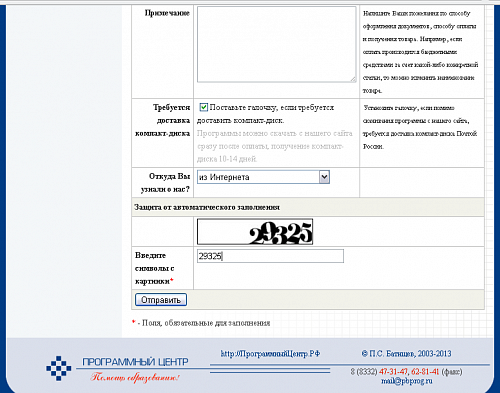Click the 'ПРОГРАММНЫЙ ЦЕНТР' footer title text

coord(135,362)
